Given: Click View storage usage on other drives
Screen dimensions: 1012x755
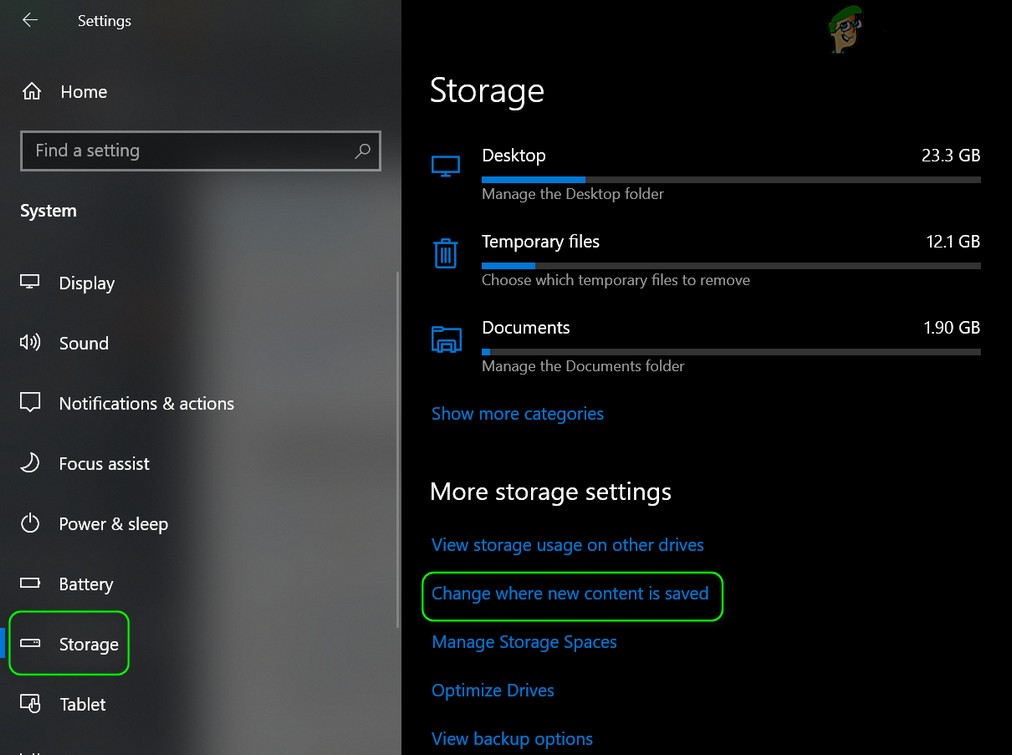Looking at the screenshot, I should point(567,545).
